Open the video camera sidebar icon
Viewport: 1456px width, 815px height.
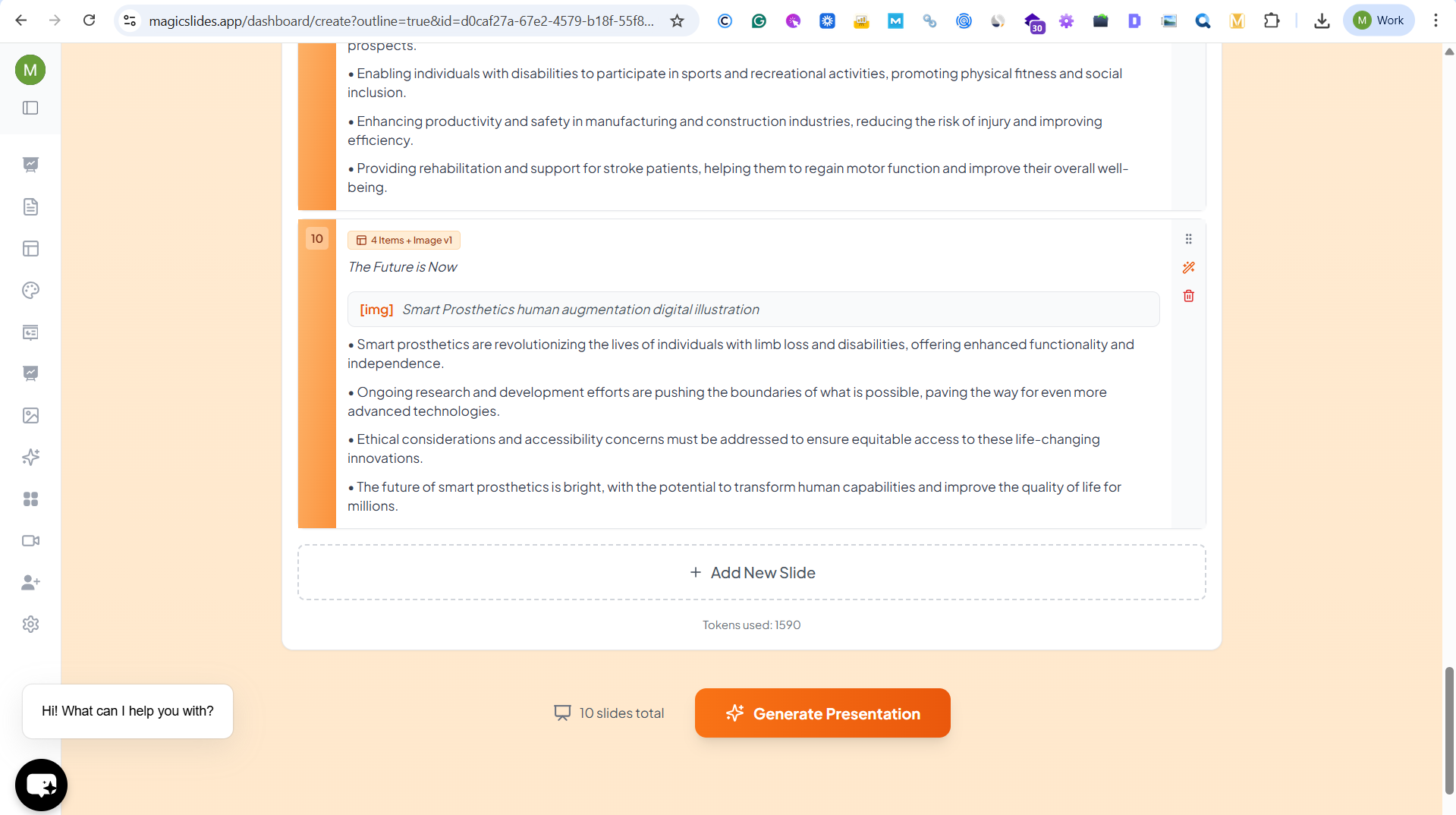[x=30, y=540]
